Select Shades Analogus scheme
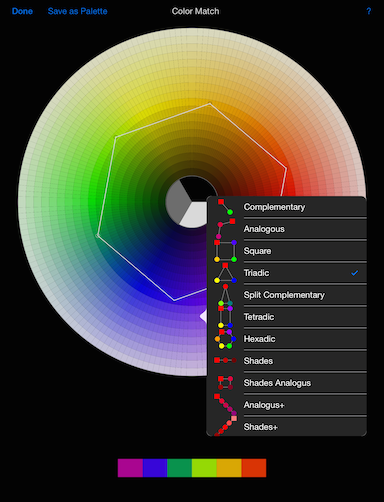Viewport: 384px width, 502px height. point(287,383)
